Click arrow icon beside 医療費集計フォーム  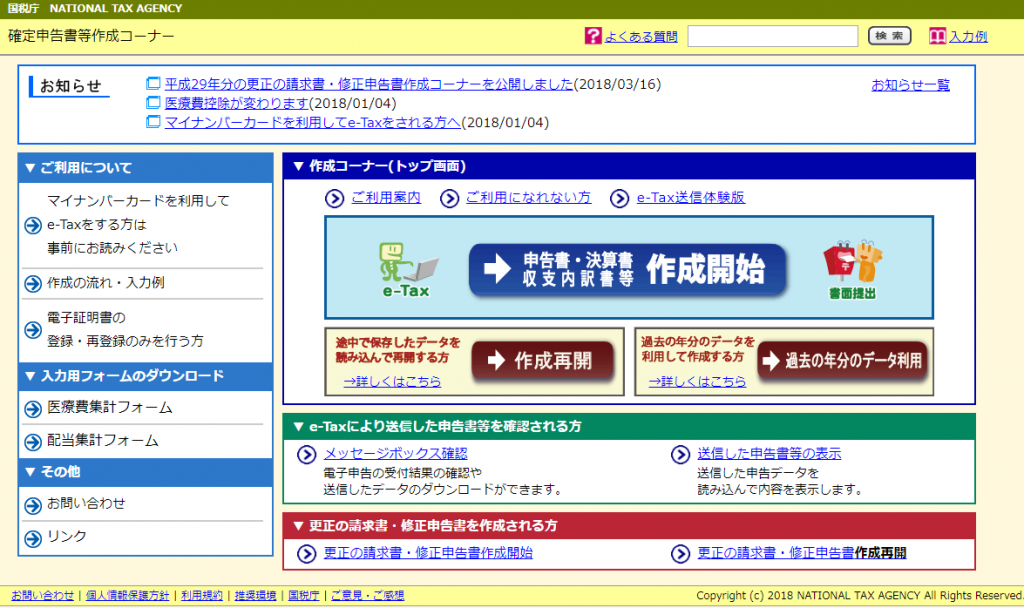click(32, 409)
